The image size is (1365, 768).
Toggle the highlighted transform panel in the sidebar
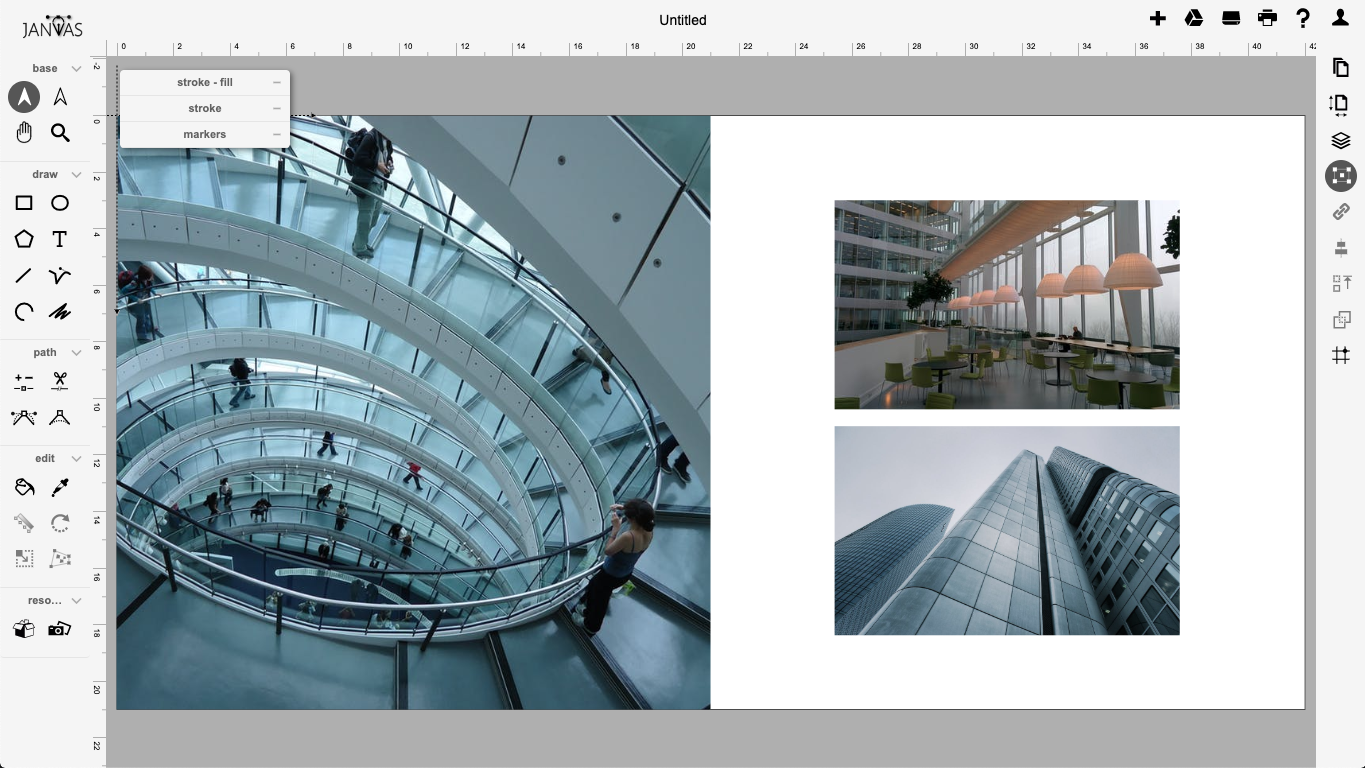(1340, 176)
